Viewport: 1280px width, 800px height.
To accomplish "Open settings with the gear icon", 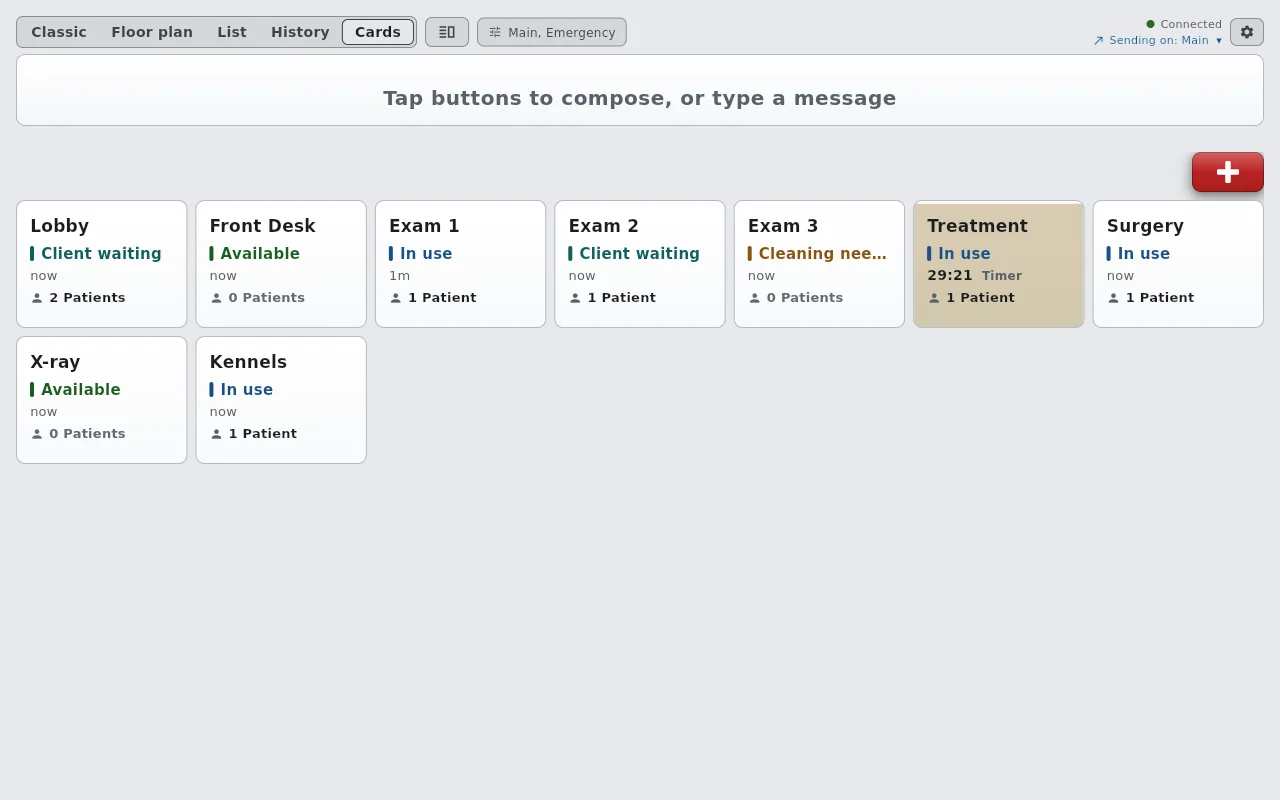I will tap(1247, 32).
